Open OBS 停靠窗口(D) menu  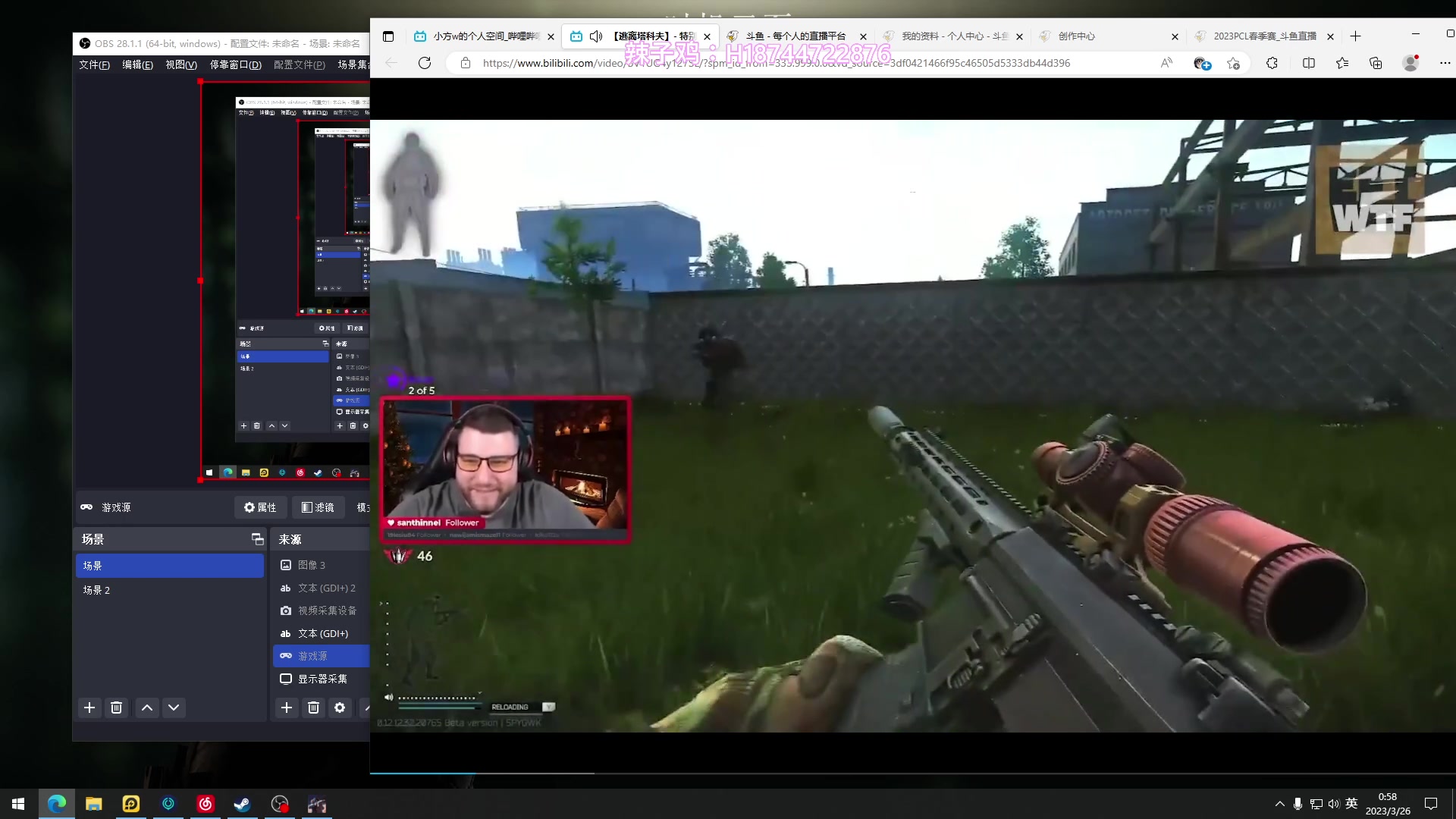[x=235, y=64]
